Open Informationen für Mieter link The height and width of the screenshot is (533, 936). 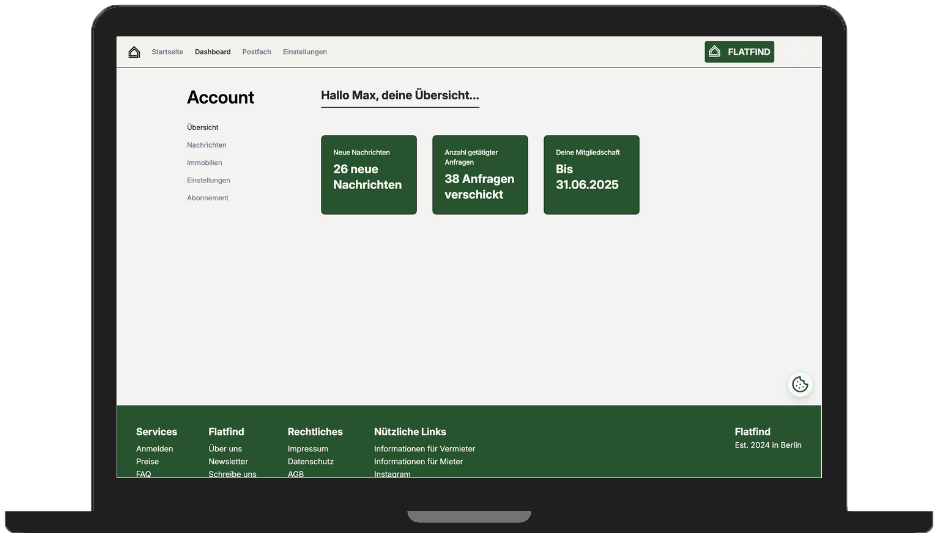point(418,461)
